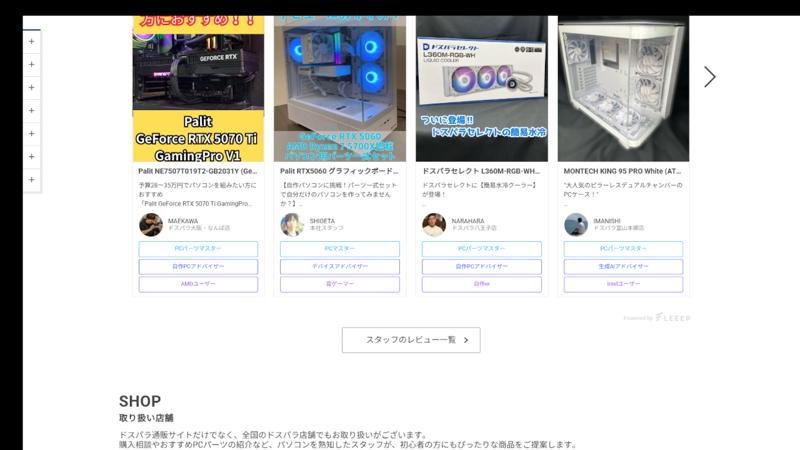Open the white PC with blue fans image

coord(340,89)
